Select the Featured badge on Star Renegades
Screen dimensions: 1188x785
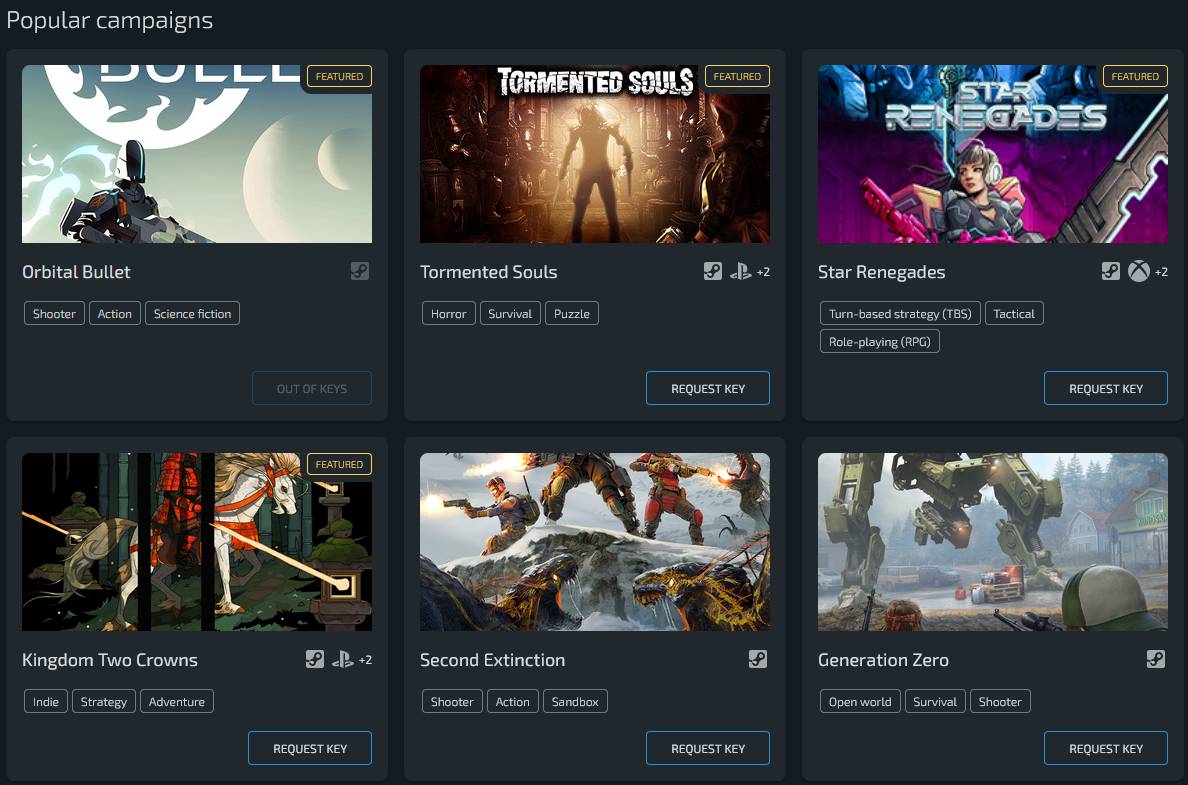1135,76
